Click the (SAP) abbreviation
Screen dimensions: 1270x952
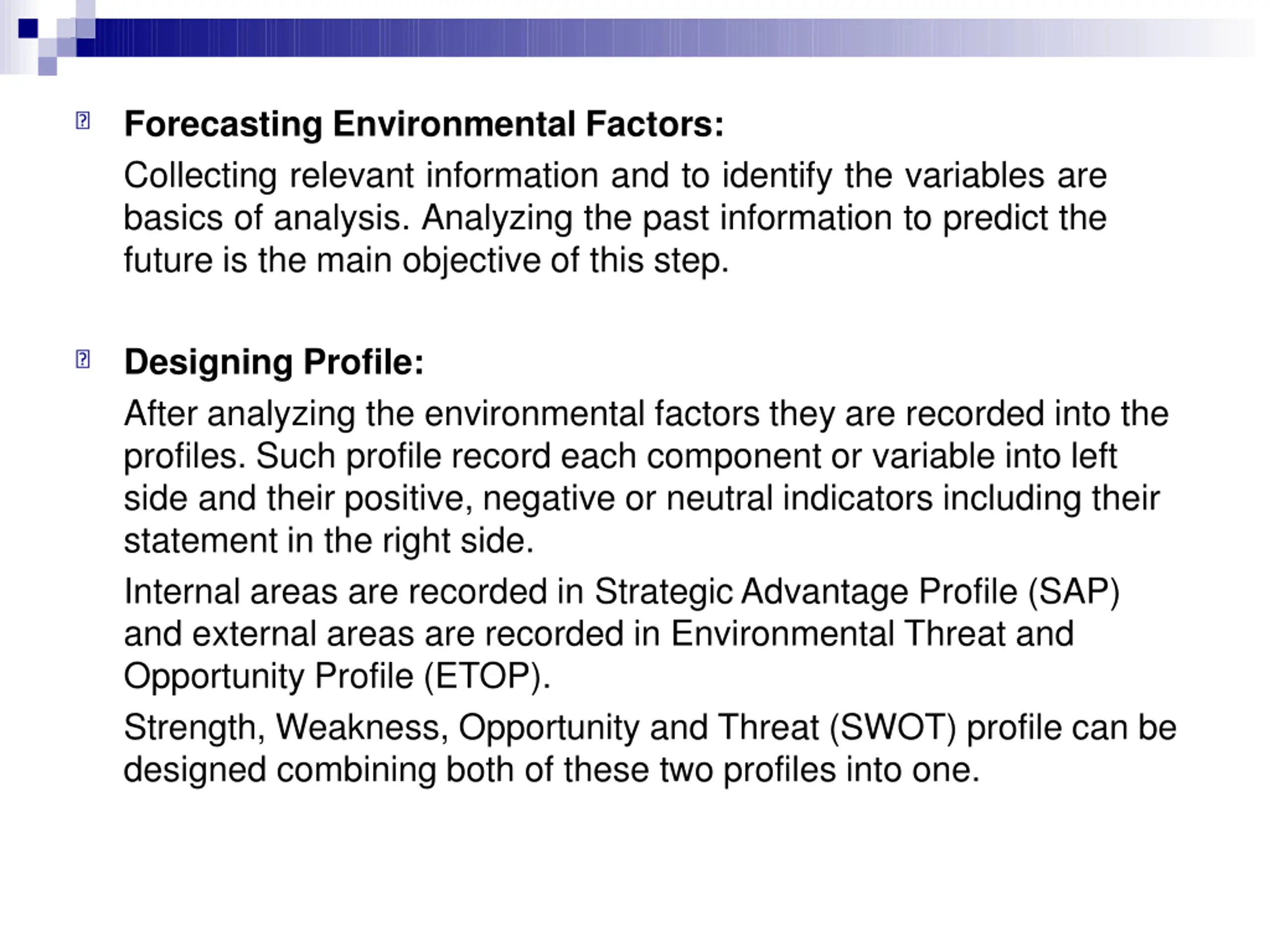point(1074,592)
